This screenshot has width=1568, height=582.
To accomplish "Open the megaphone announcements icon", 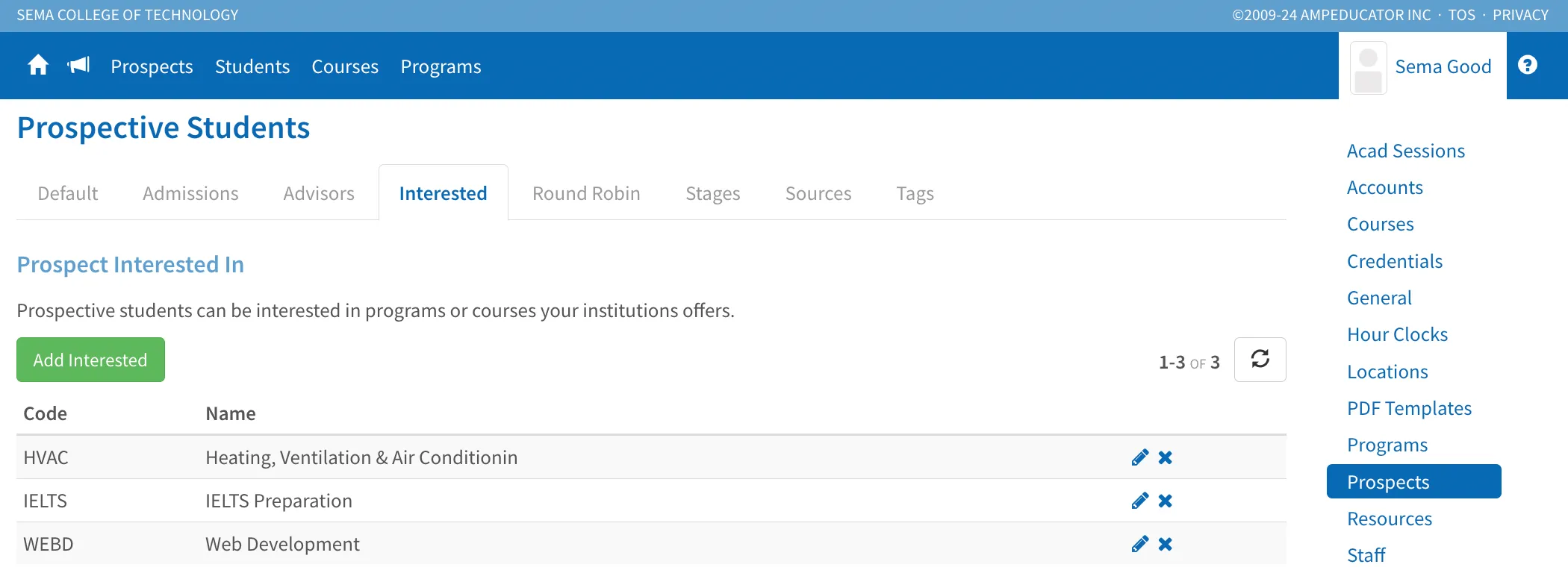I will [x=78, y=66].
